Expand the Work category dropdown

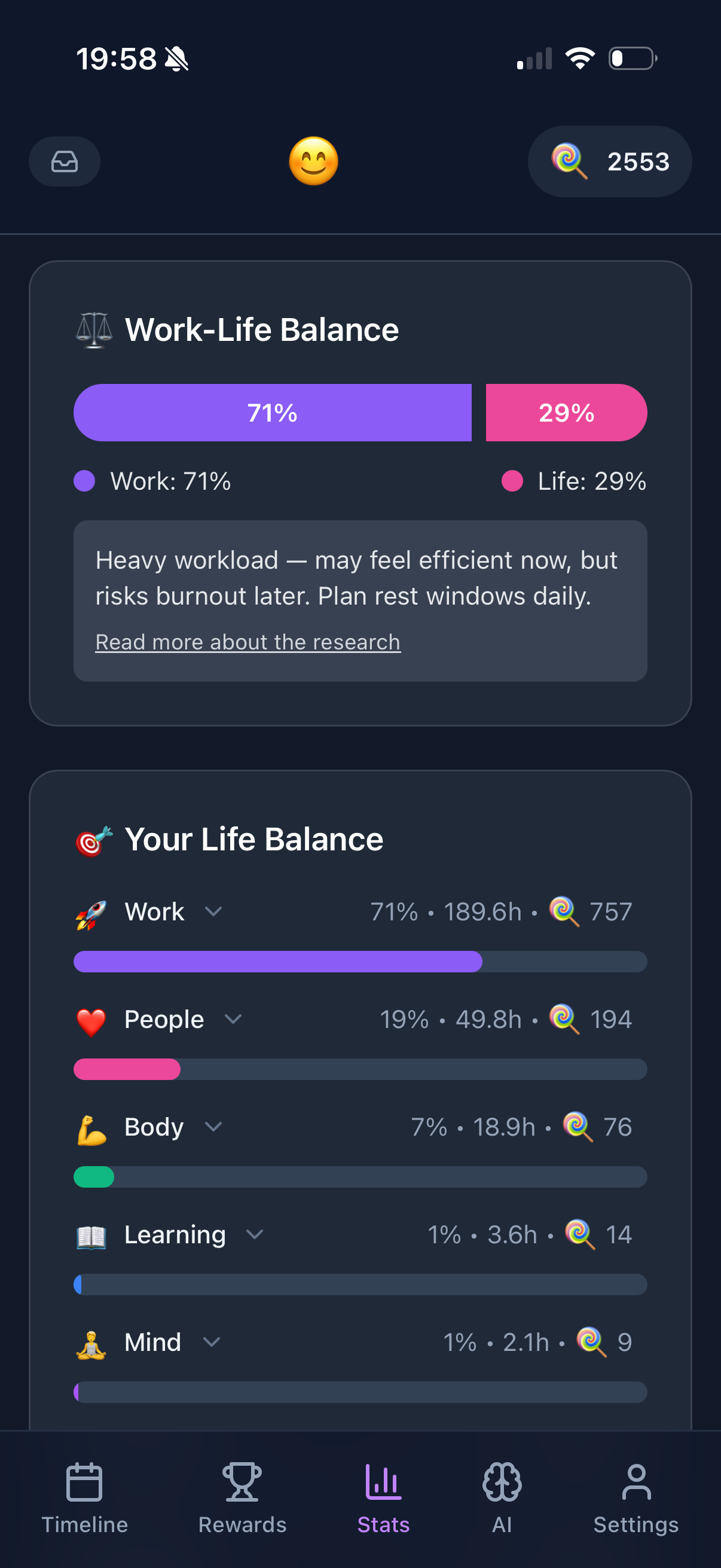pyautogui.click(x=213, y=913)
